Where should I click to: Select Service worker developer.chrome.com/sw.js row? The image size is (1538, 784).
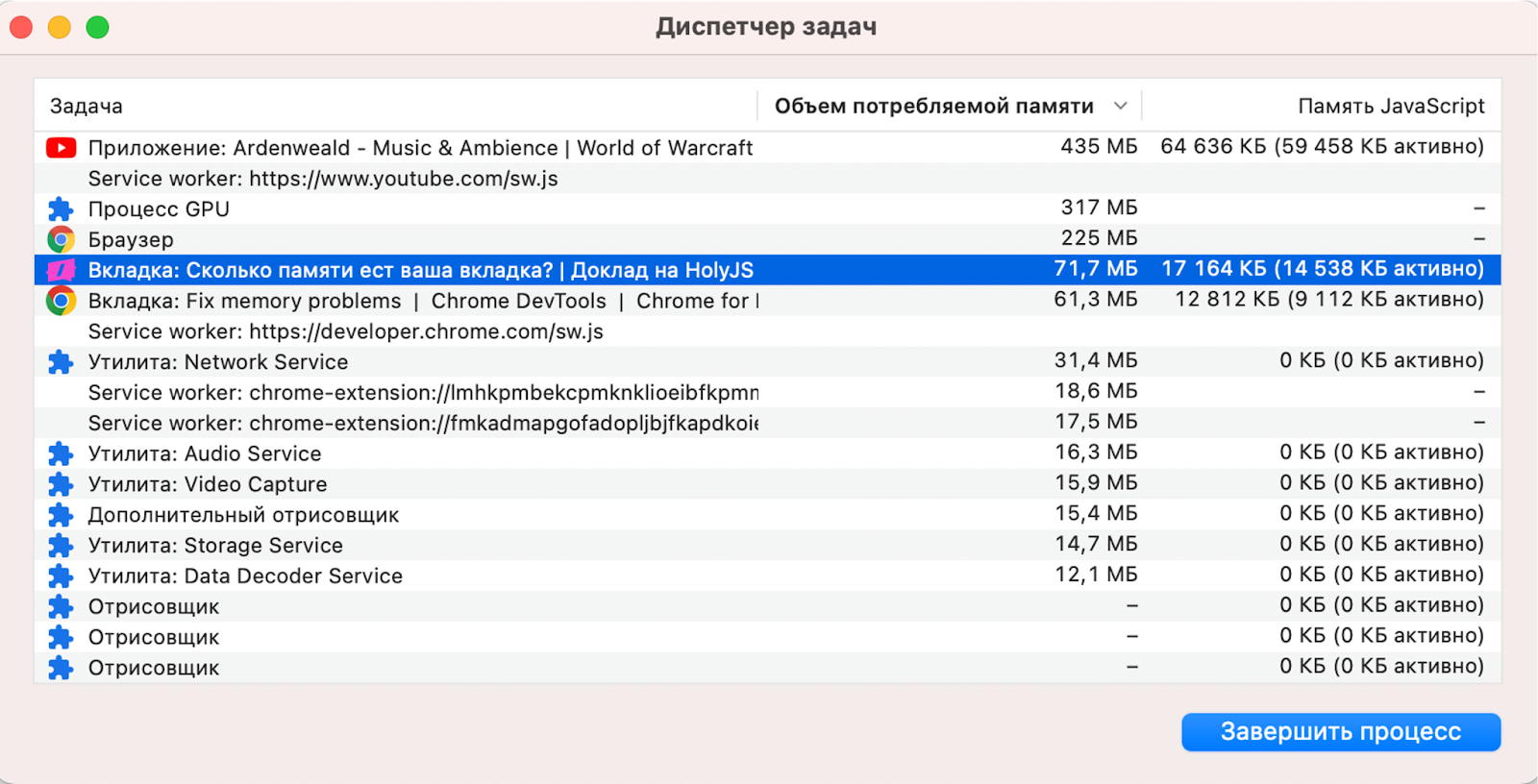pyautogui.click(x=767, y=331)
